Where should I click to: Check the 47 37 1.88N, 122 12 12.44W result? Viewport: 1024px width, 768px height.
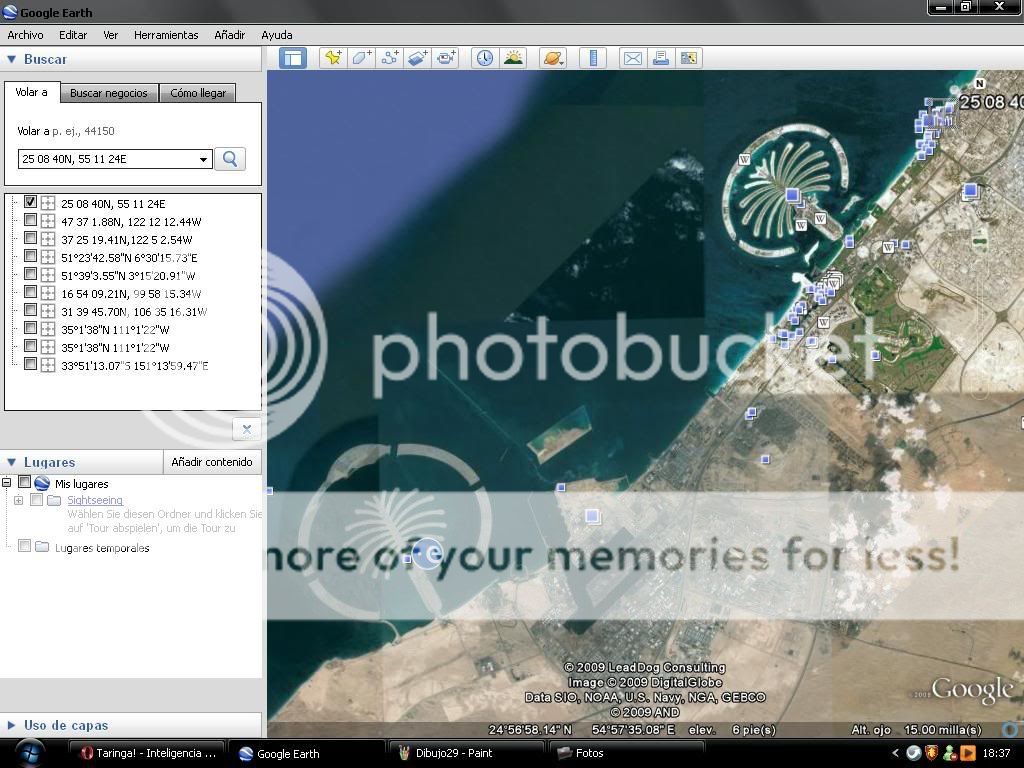point(30,220)
